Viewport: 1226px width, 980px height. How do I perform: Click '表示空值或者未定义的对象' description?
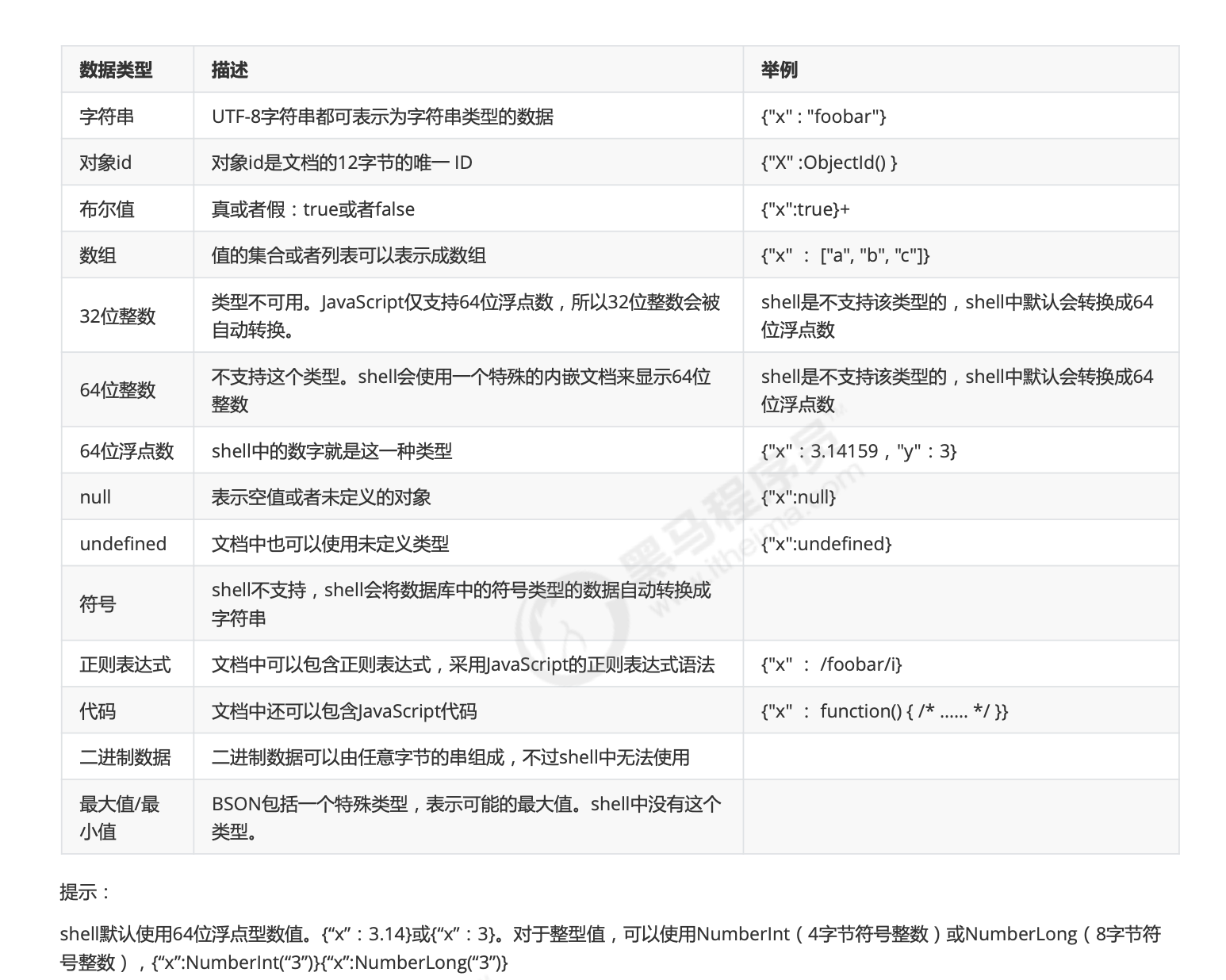321,497
